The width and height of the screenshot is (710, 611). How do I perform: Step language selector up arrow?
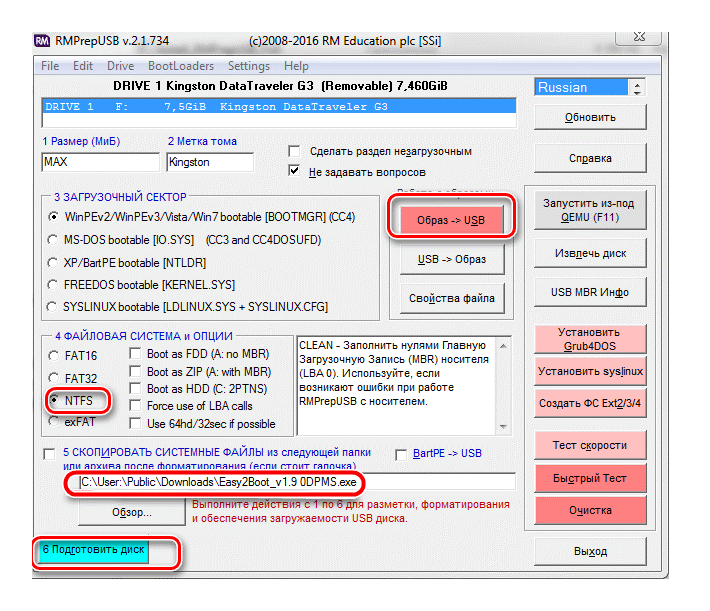tap(637, 84)
